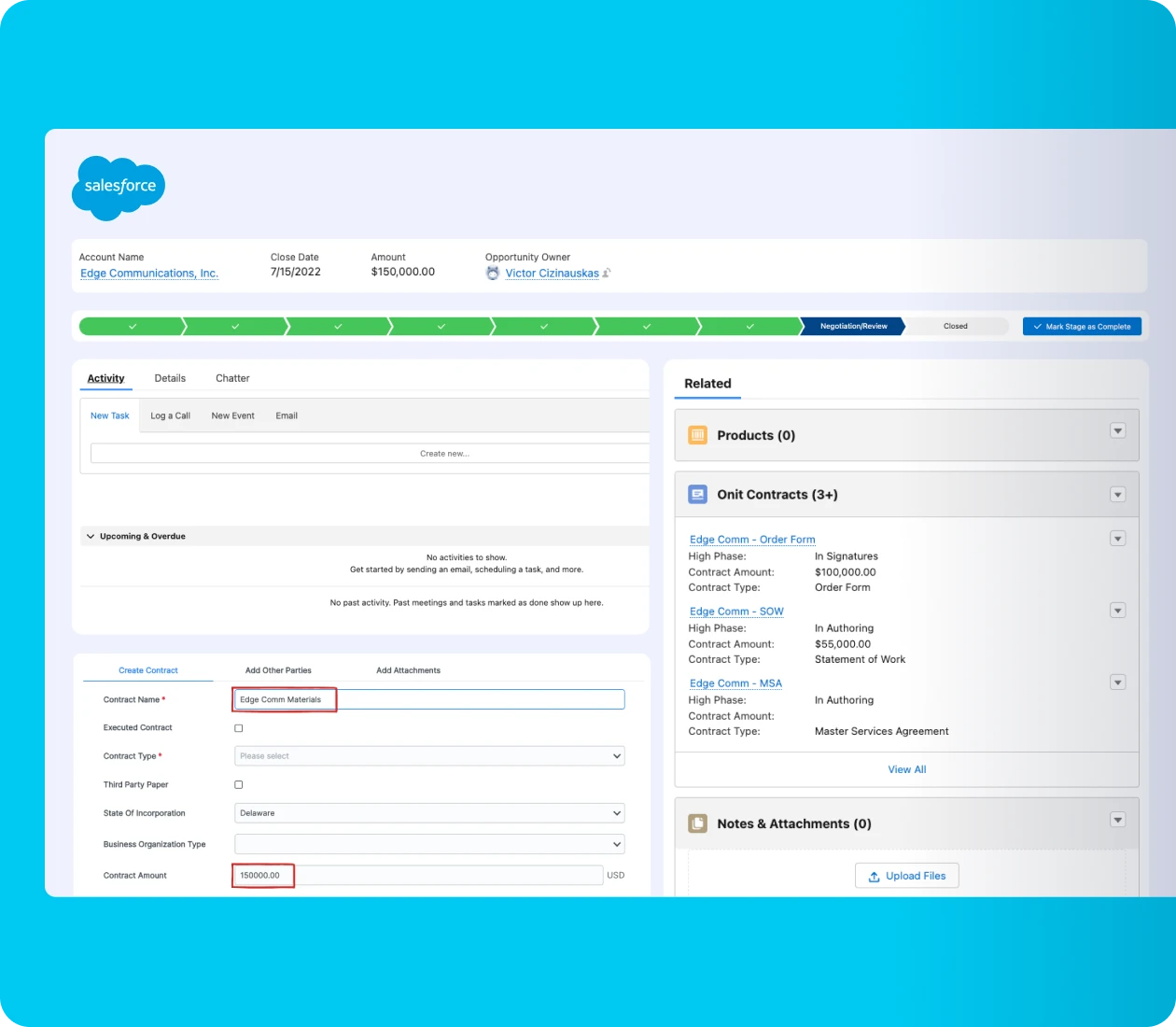This screenshot has height=1027, width=1176.
Task: Click the checkmark icon in Mark Stage as Complete
Action: [1038, 327]
